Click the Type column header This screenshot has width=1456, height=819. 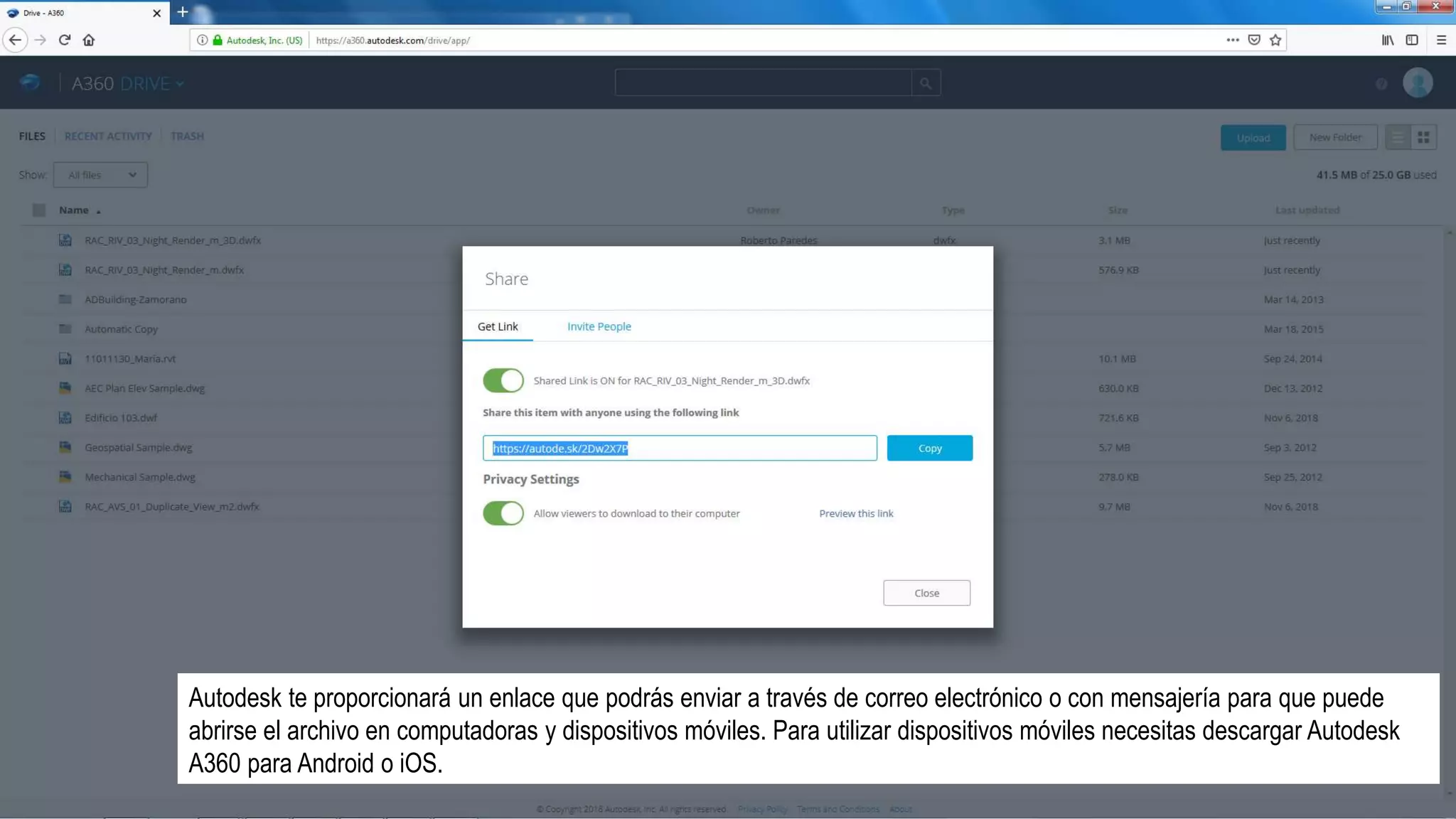953,210
